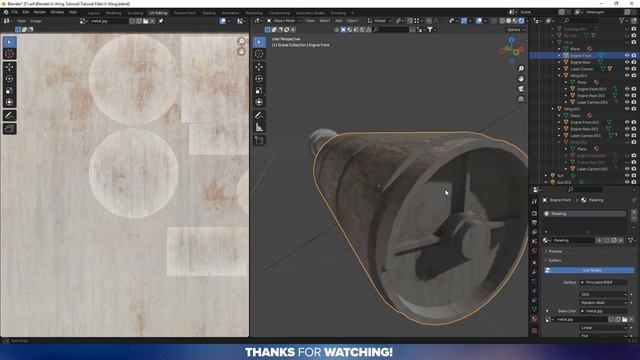Select the Rotate tool in UV editor

click(x=9, y=79)
